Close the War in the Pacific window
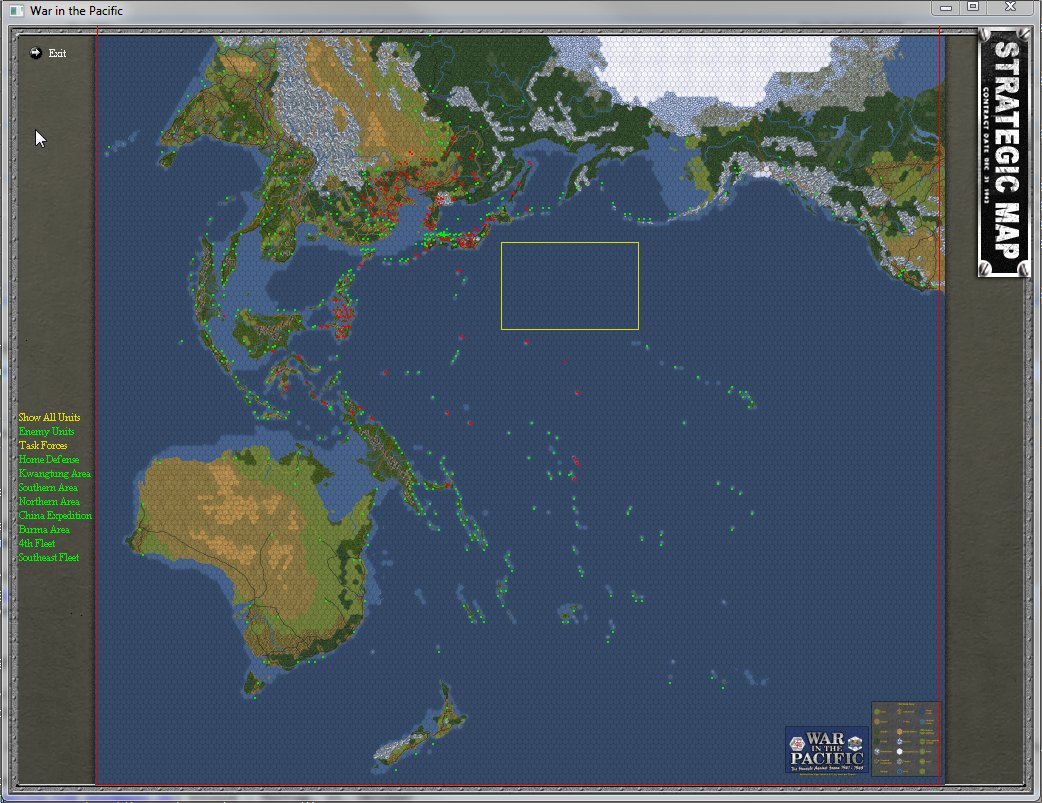 pos(1010,7)
